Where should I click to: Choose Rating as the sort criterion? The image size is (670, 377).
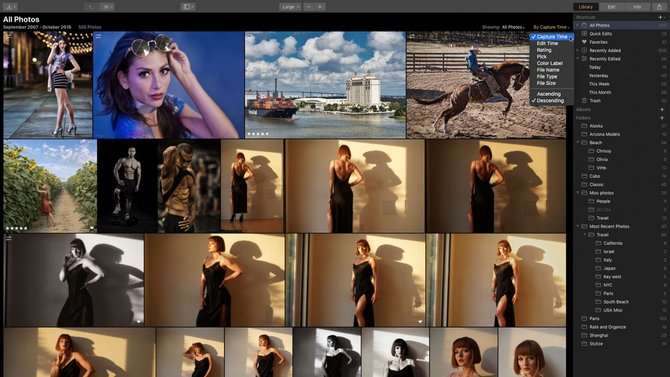click(x=544, y=50)
